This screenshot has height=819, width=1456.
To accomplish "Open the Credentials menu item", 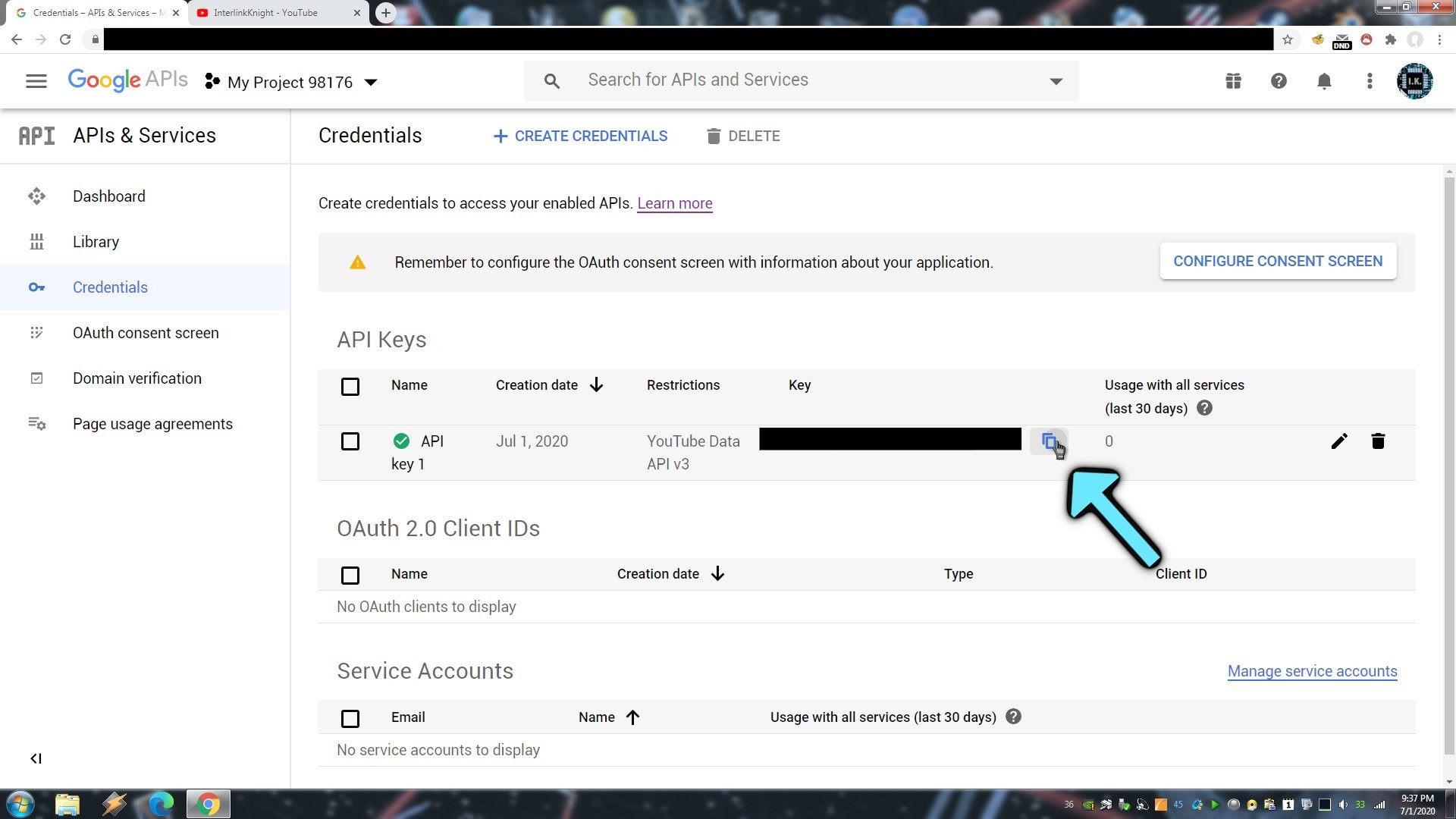I will pos(110,287).
